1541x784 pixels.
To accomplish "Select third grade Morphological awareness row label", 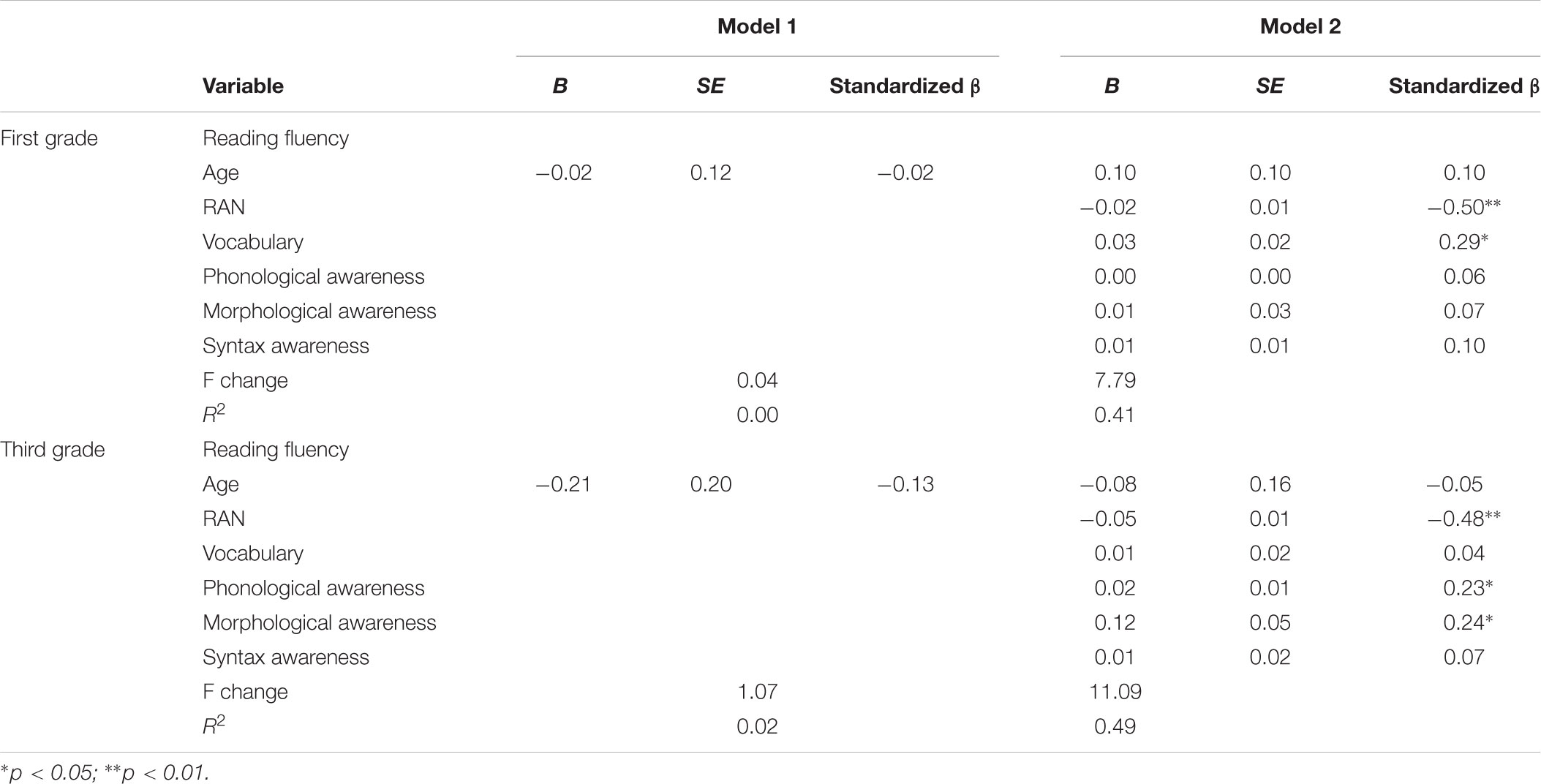I will tap(320, 622).
